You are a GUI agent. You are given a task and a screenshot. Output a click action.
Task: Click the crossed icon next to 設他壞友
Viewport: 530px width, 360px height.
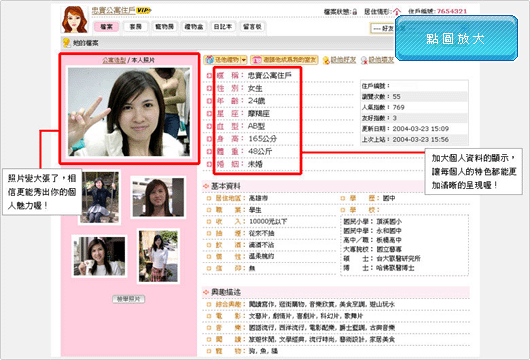point(364,60)
